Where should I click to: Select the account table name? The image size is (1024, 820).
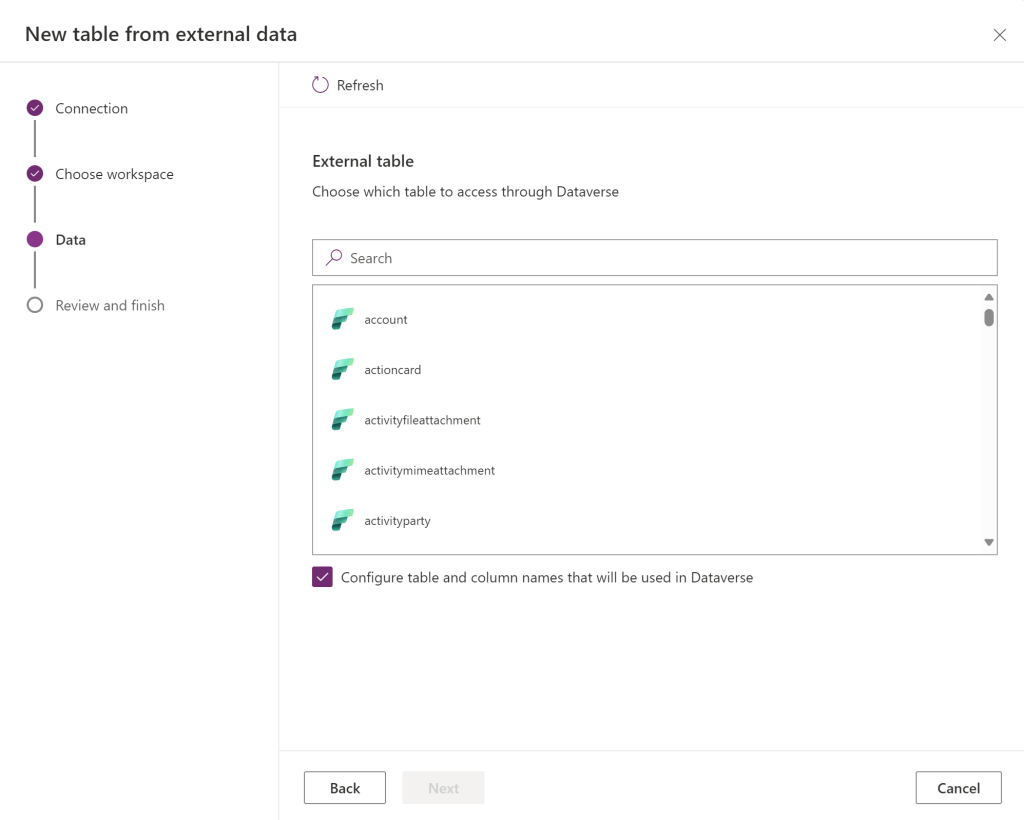click(x=386, y=320)
